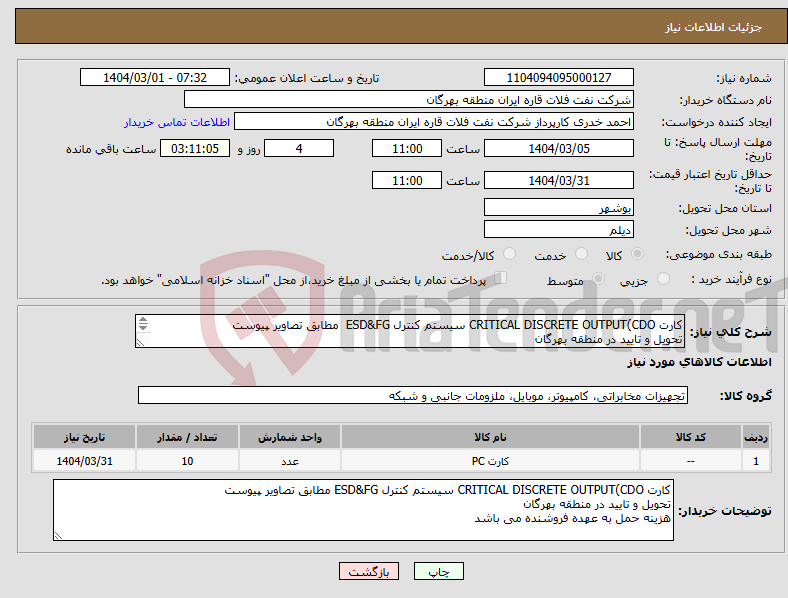Screen dimensions: 788x598
Task: Click the resize grip of شرح کلی نیاز box
Action: pyautogui.click(x=140, y=343)
